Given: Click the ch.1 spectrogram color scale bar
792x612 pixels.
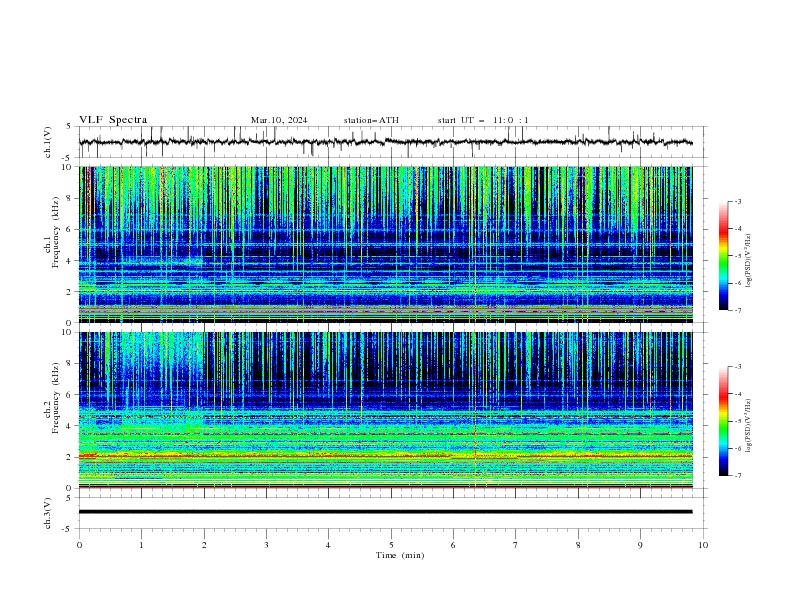Looking at the screenshot, I should tap(723, 255).
